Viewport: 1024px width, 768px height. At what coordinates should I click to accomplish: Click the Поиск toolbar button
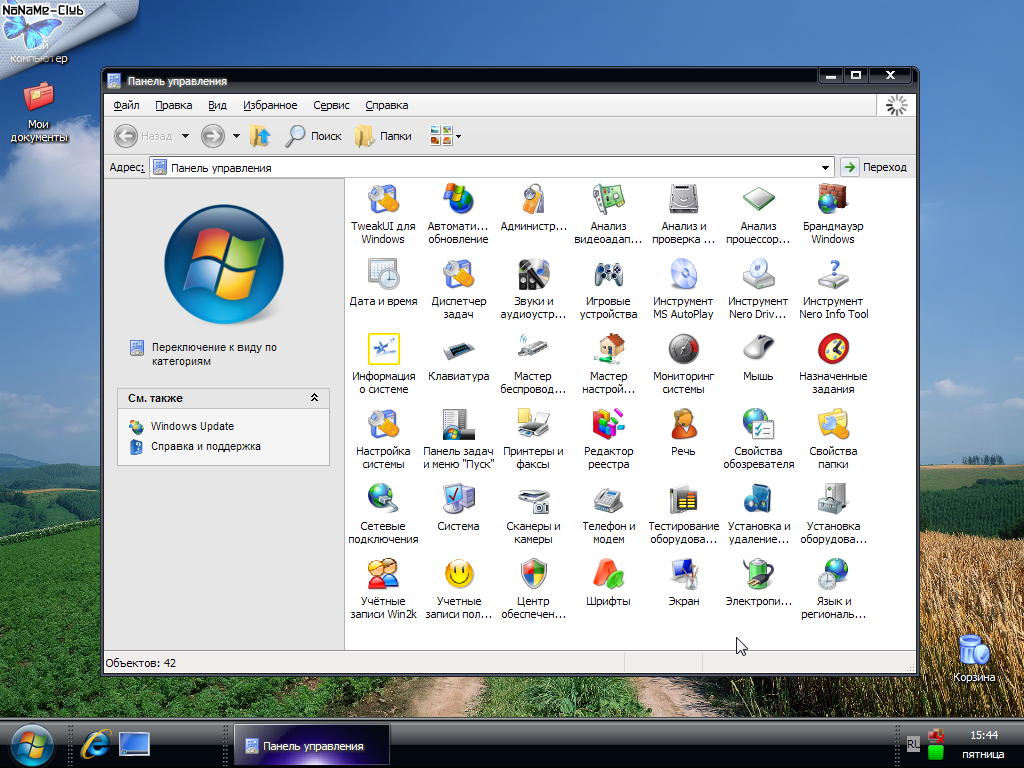314,136
